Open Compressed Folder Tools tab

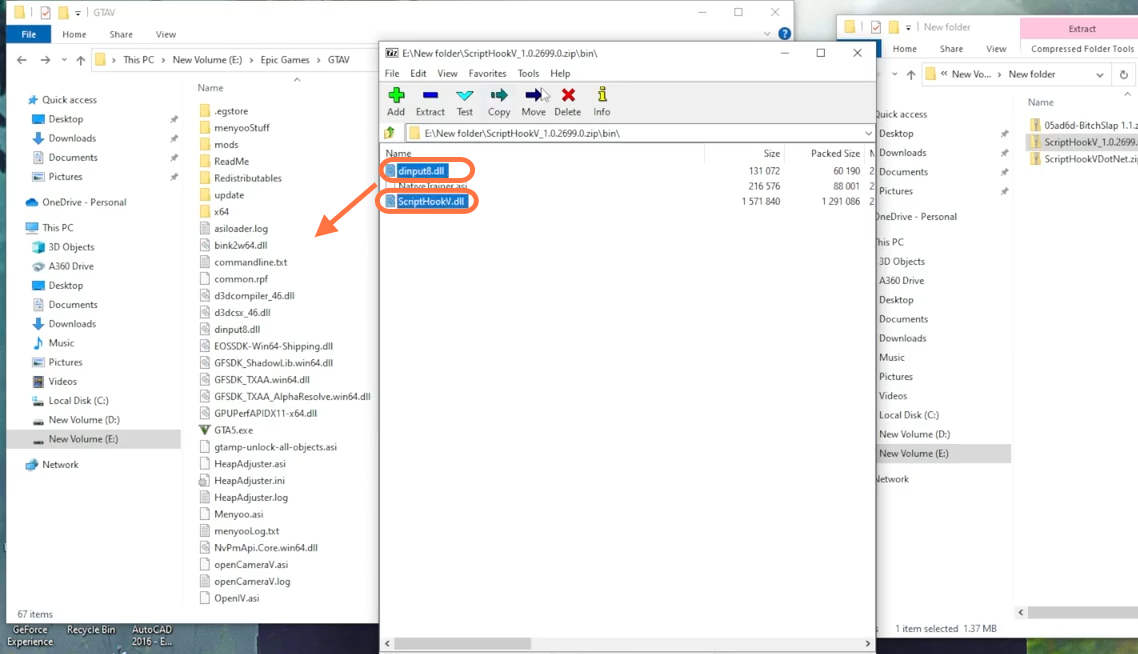point(1081,49)
